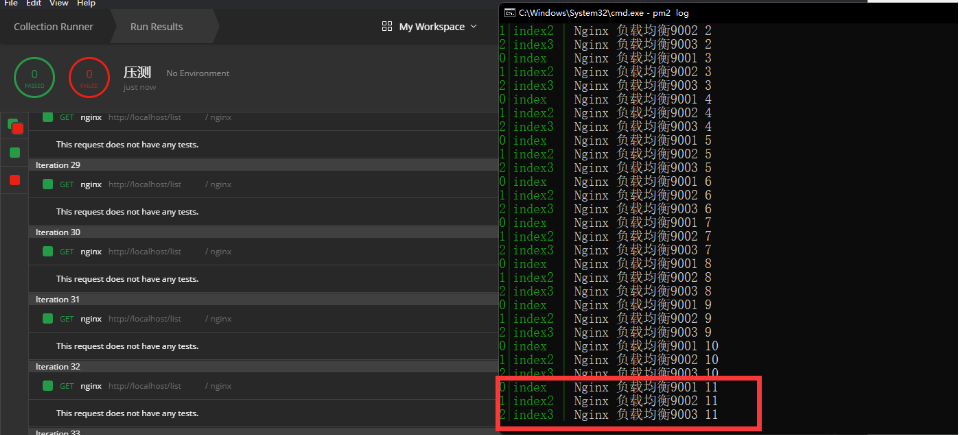This screenshot has height=435, width=959.
Task: Click green status square in Iteration 30
Action: pyautogui.click(x=47, y=252)
